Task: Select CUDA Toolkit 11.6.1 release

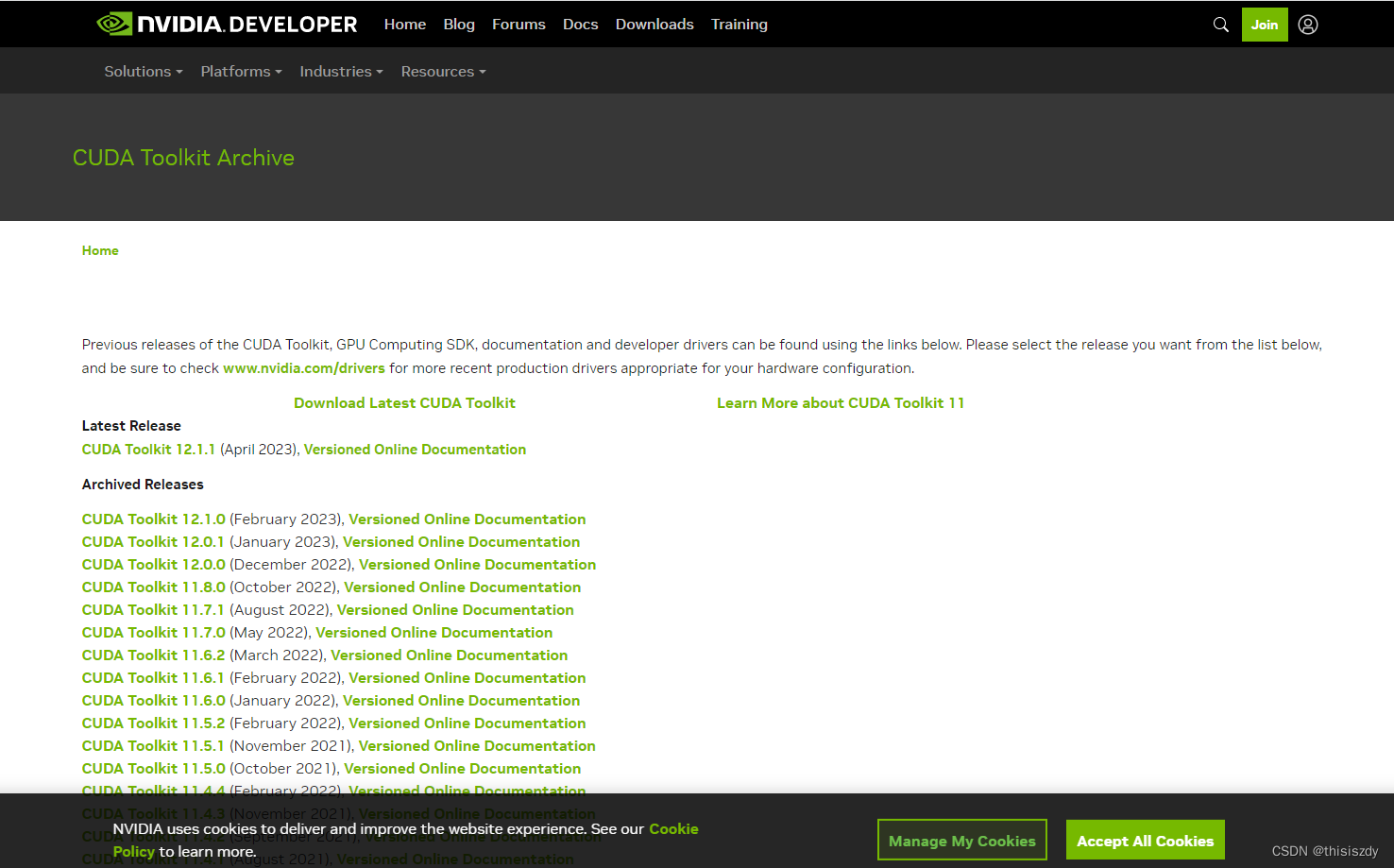Action: click(x=153, y=678)
